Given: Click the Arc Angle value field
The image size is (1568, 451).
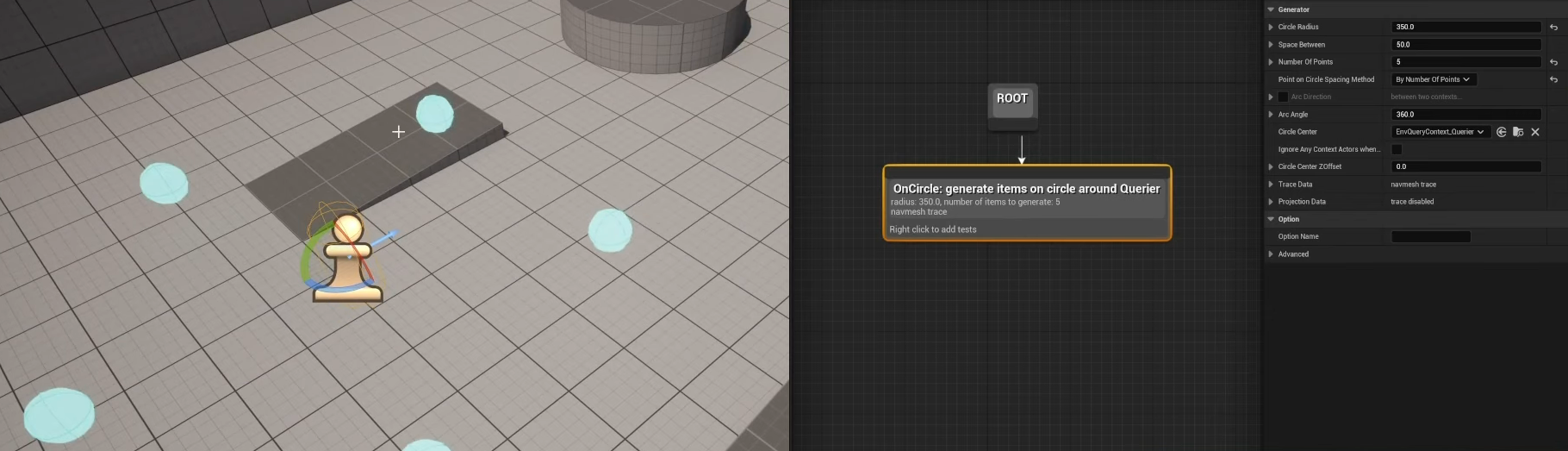Looking at the screenshot, I should coord(1465,115).
